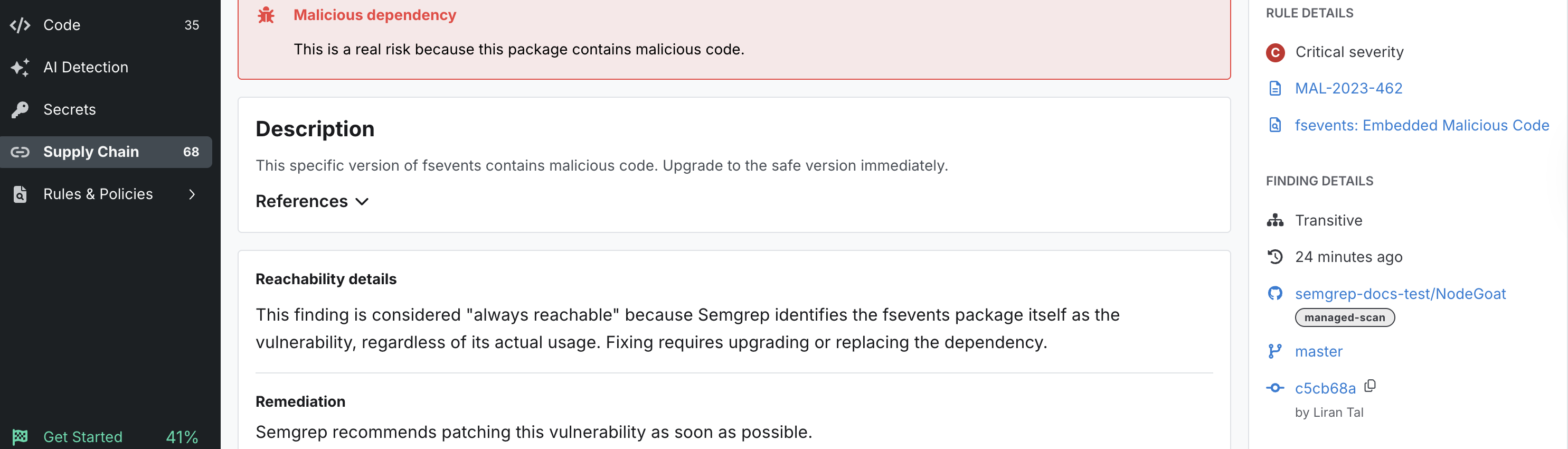The image size is (1568, 449).
Task: Click the Critical severity badge
Action: [x=1275, y=52]
